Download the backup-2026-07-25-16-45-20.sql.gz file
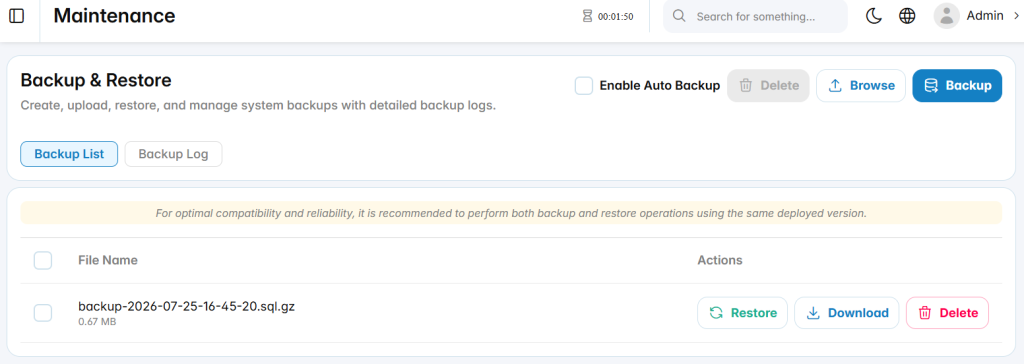1024x364 pixels. 846,313
